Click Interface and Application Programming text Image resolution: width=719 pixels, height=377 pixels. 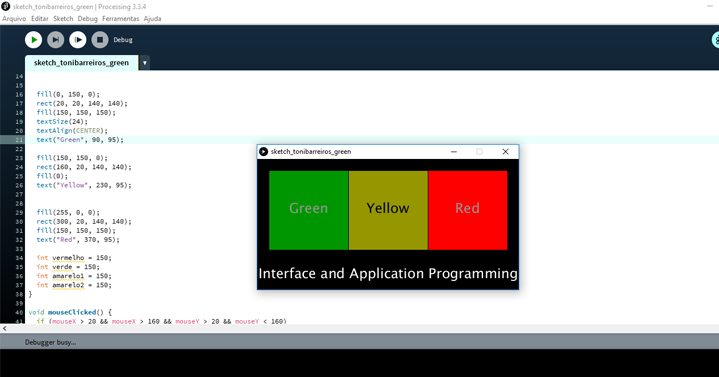tap(388, 274)
